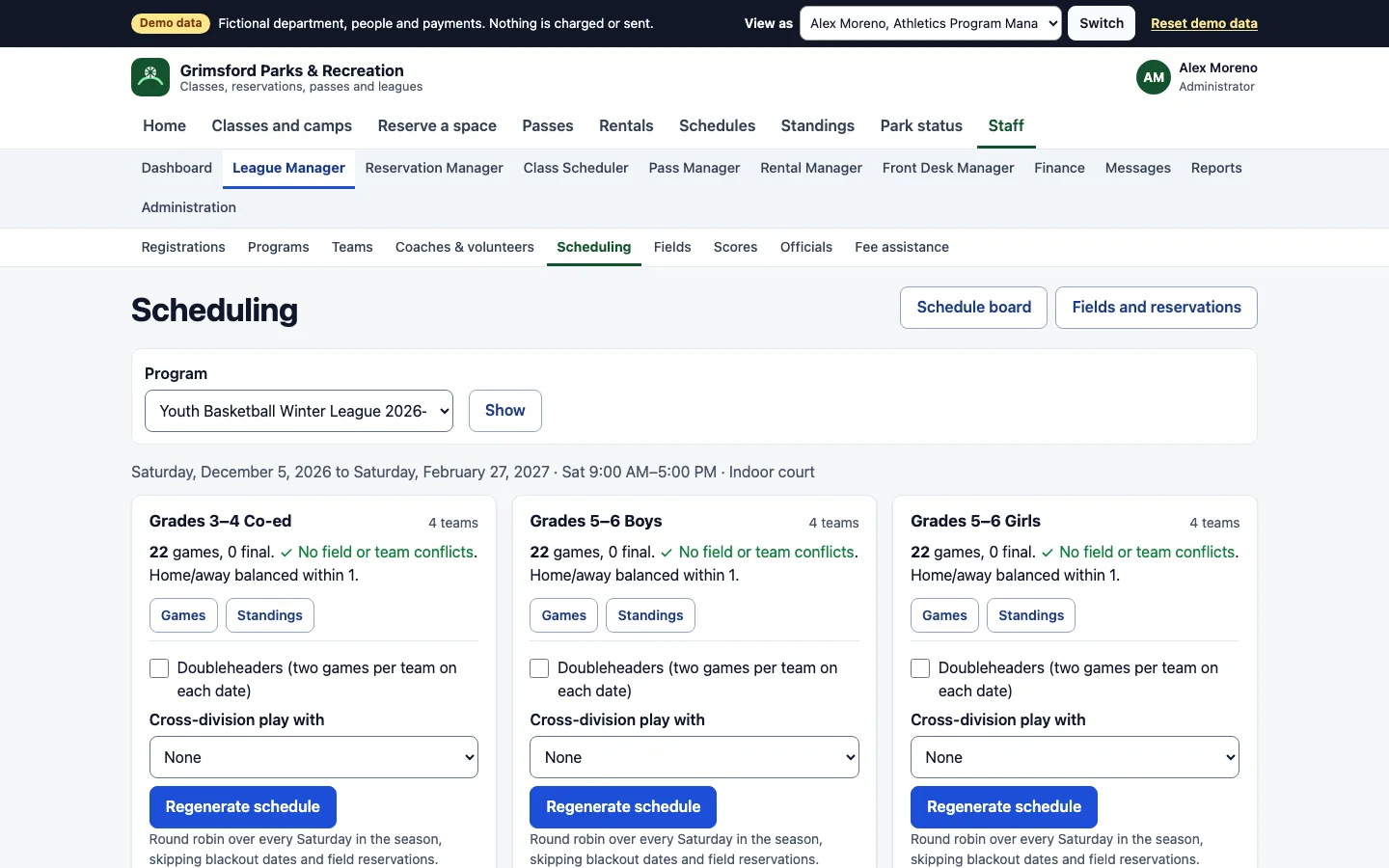Click the Show program button
Image resolution: width=1389 pixels, height=868 pixels.
pos(505,411)
